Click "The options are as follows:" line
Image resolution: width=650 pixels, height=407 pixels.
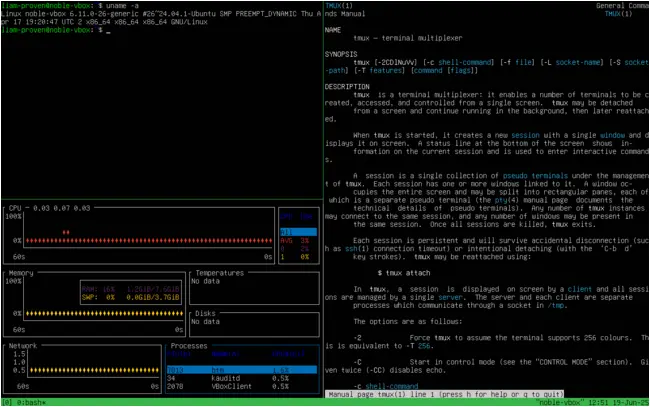pyautogui.click(x=406, y=322)
